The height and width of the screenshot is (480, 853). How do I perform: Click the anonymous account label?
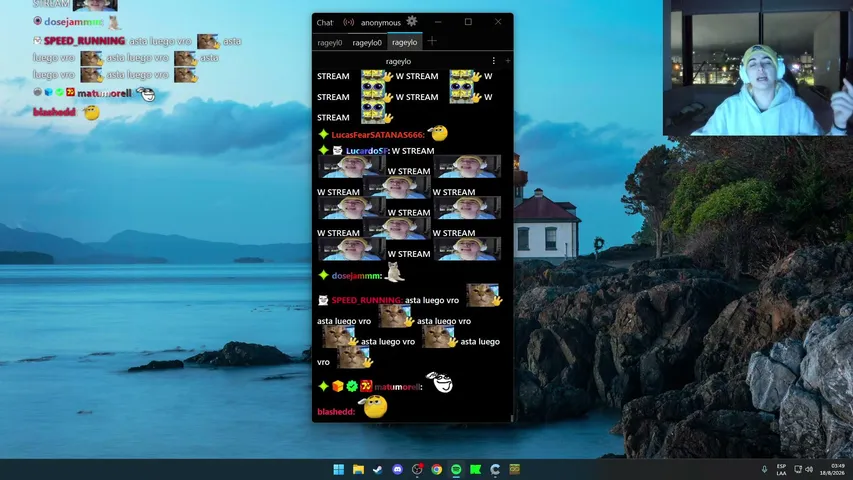tap(380, 22)
